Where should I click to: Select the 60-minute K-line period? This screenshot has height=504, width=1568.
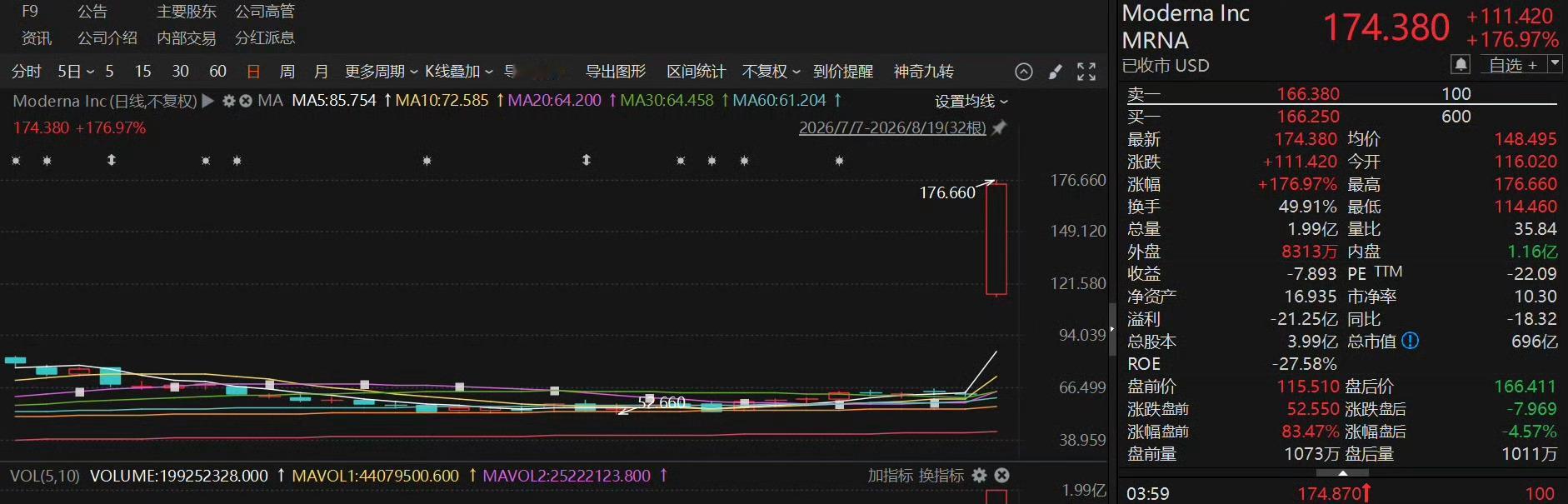218,72
